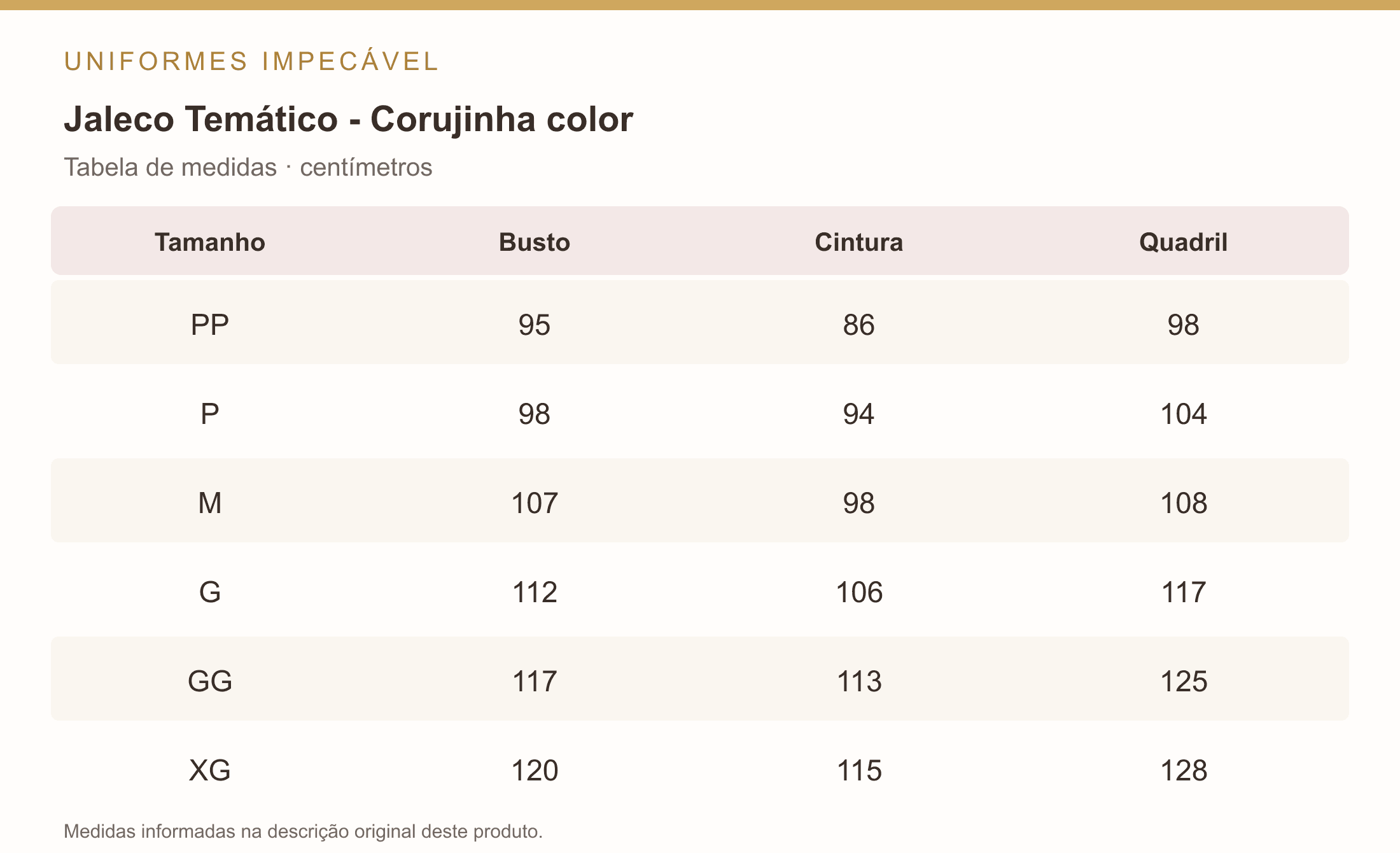Click bust value 95 for PP

(535, 325)
